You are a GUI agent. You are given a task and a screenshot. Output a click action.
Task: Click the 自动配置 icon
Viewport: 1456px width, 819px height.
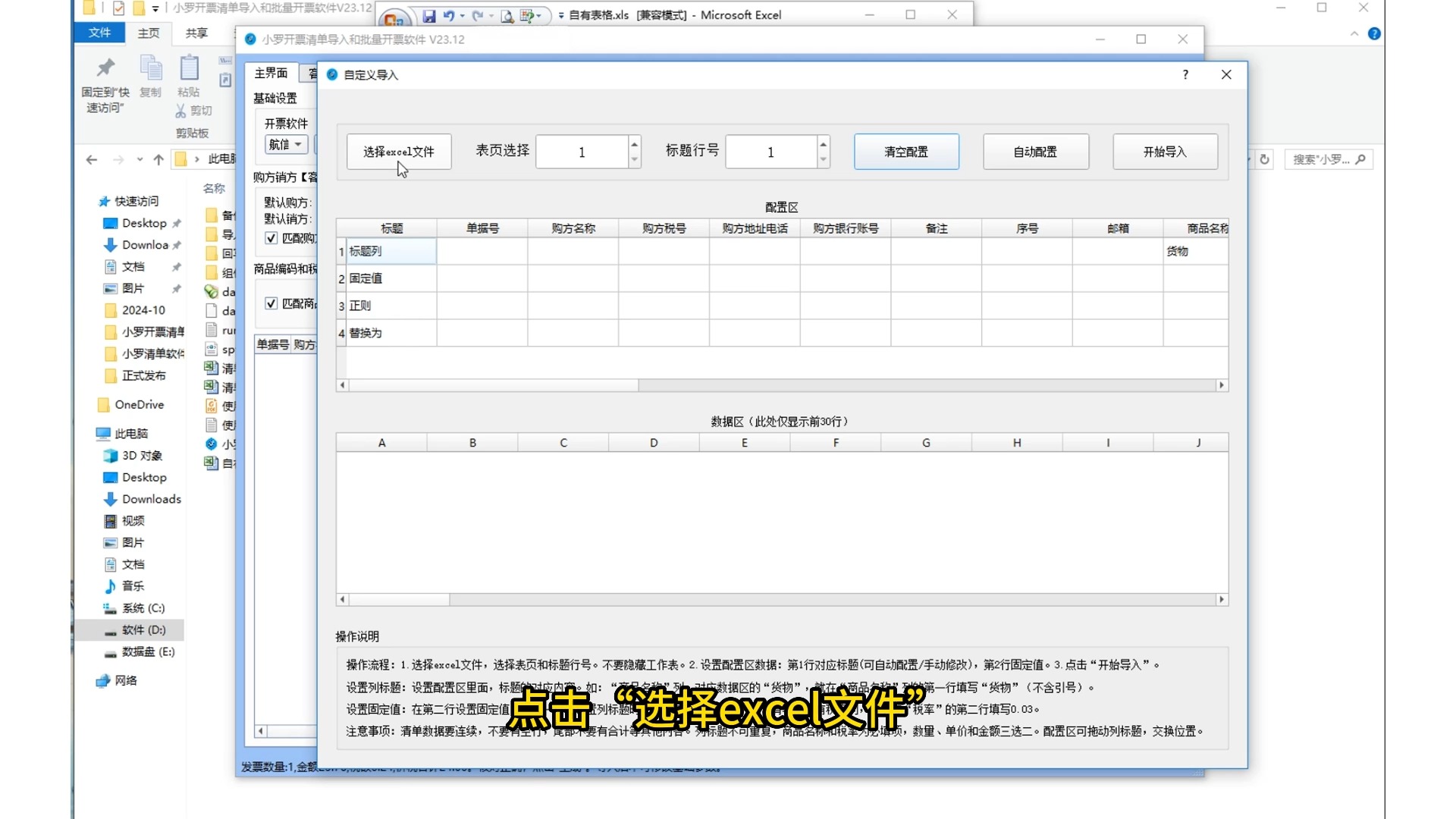pyautogui.click(x=1035, y=151)
